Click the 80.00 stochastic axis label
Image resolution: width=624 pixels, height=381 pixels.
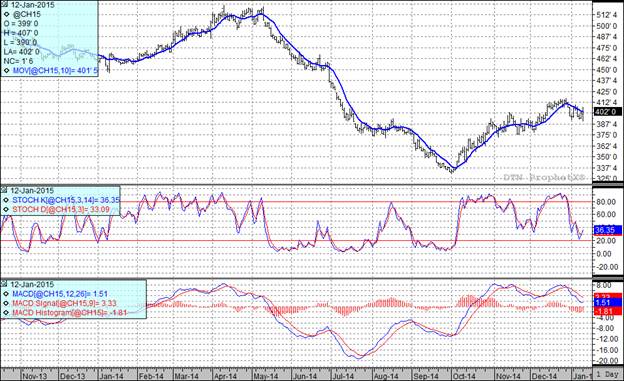coord(606,202)
